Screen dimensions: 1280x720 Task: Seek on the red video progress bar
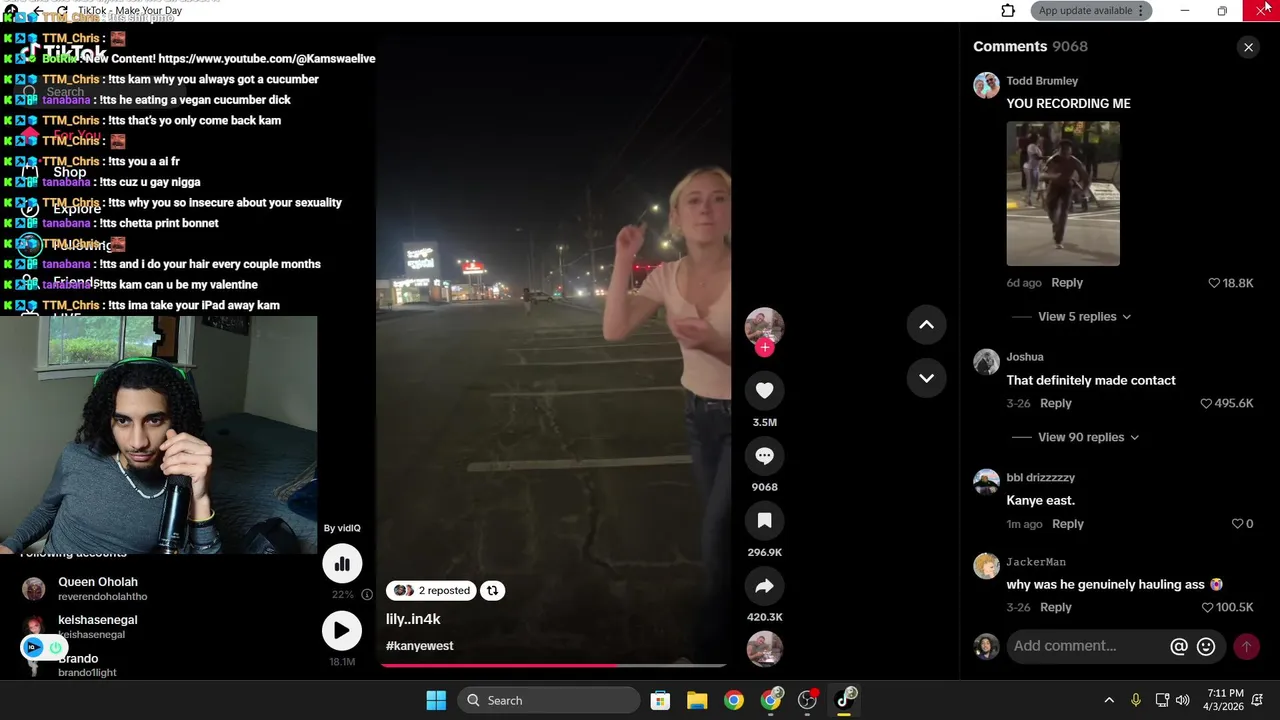[x=553, y=665]
